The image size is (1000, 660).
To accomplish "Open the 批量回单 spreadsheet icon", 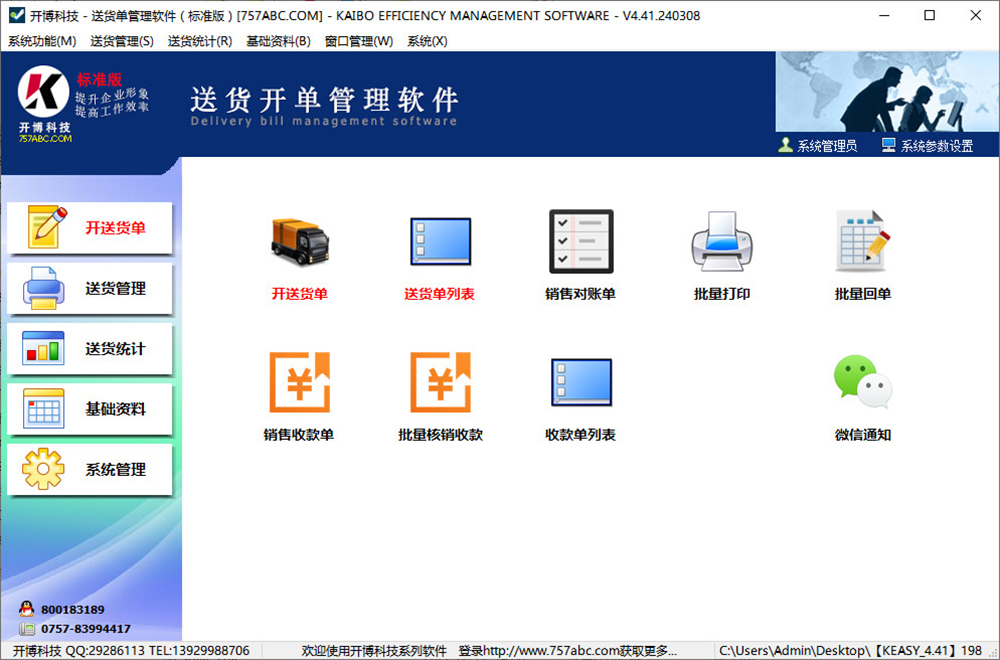I will [x=863, y=241].
